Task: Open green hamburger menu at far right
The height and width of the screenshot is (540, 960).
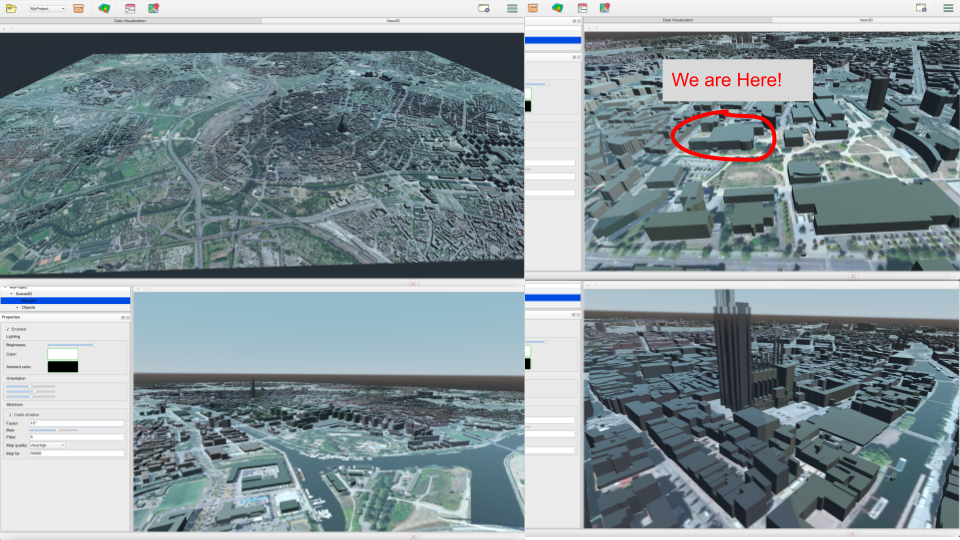Action: [x=948, y=8]
